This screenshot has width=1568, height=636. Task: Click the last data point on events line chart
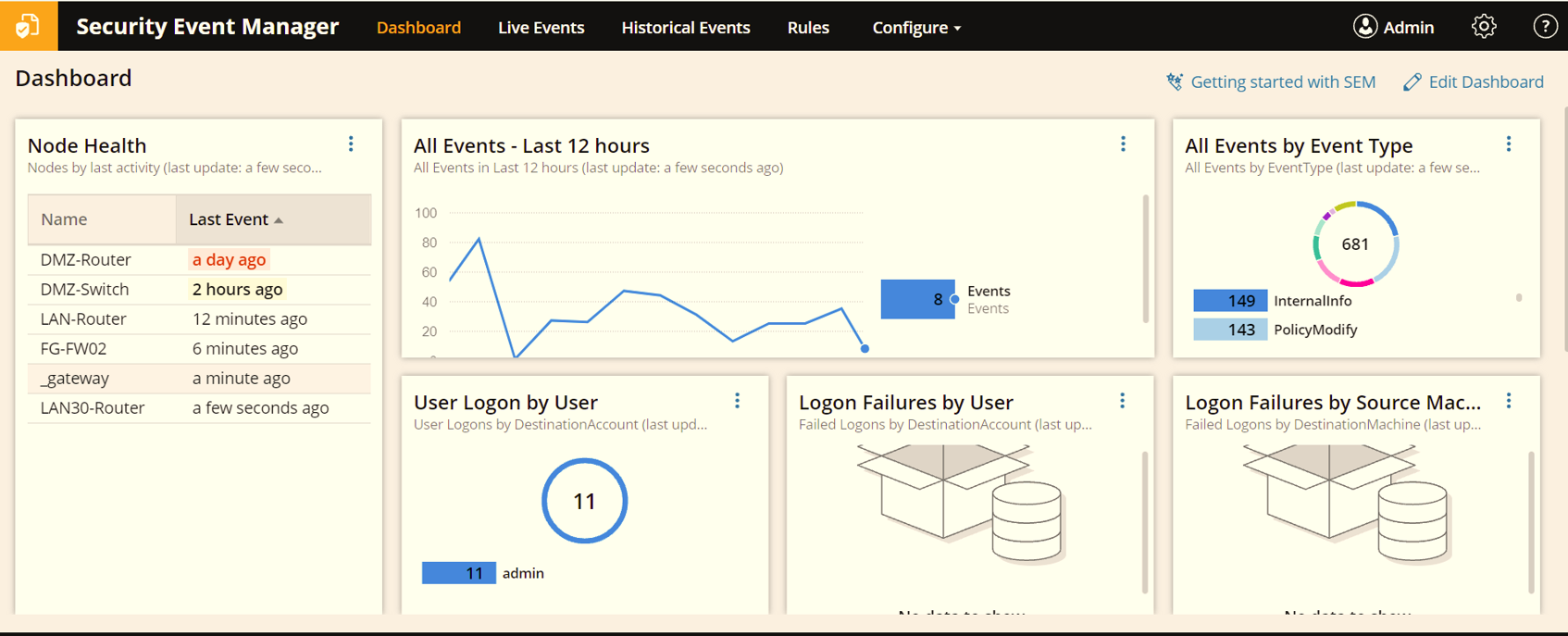coord(865,349)
